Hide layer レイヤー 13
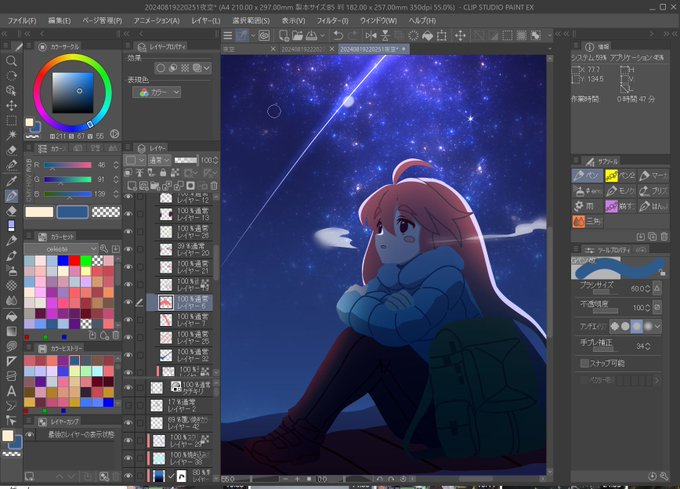The image size is (680, 489). pos(128,214)
